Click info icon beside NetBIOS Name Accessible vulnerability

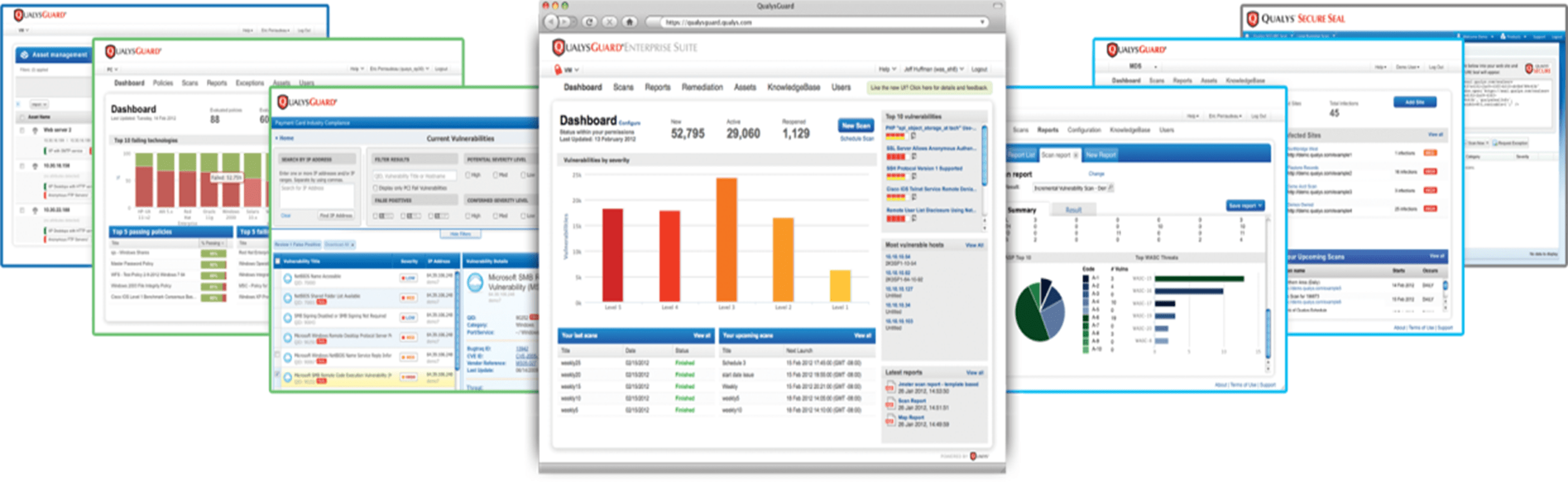(x=287, y=278)
